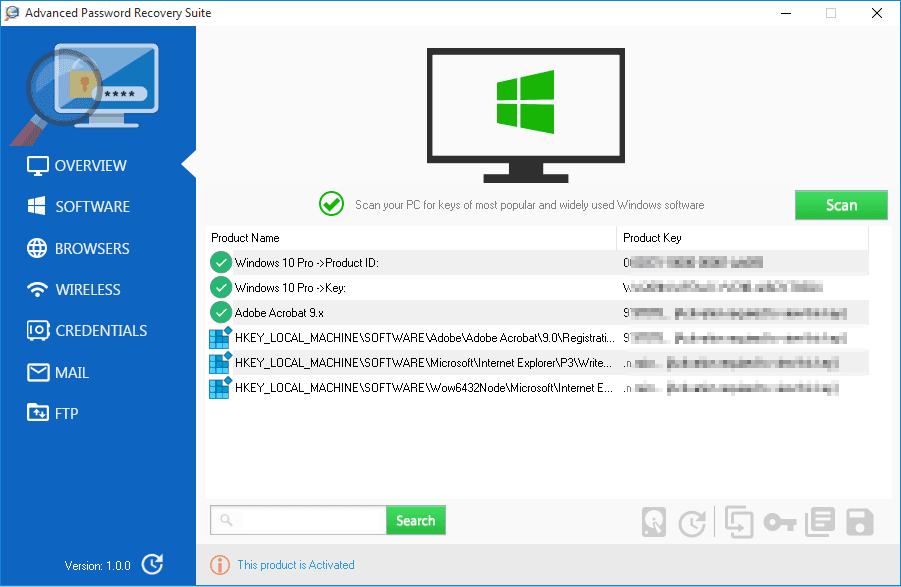This screenshot has width=901, height=587.
Task: Click the app logo in the sidebar header
Action: pos(85,94)
